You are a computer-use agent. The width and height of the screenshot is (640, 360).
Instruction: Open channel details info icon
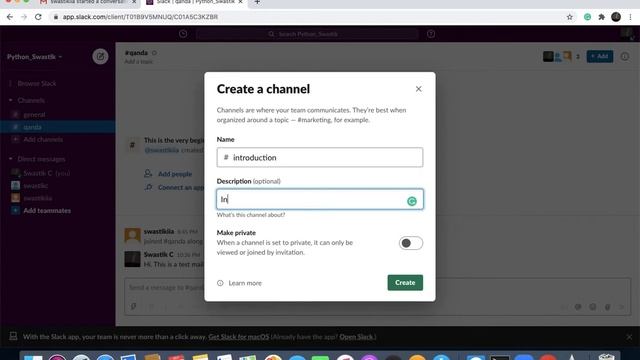pyautogui.click(x=625, y=57)
